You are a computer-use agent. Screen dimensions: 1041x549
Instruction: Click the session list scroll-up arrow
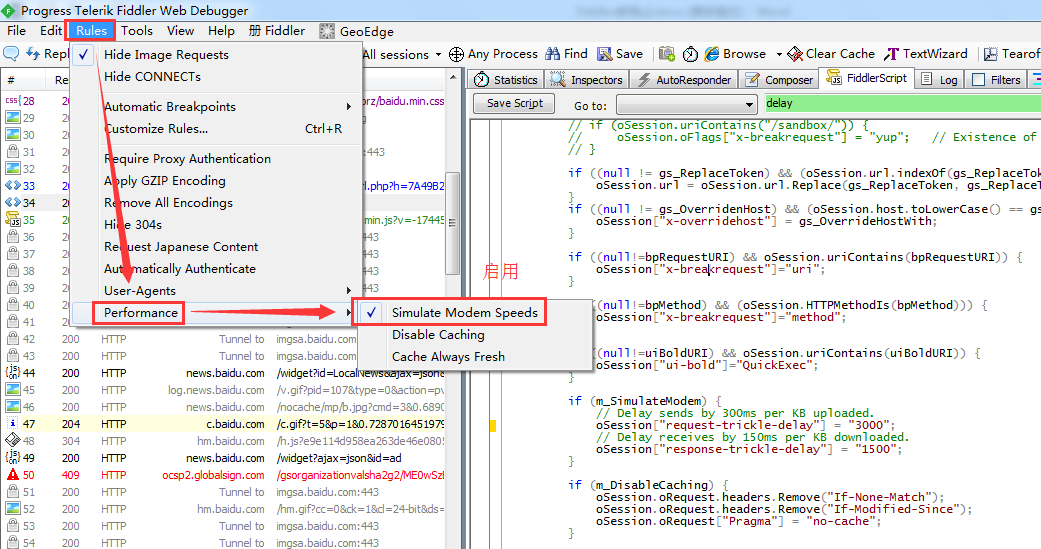point(453,78)
